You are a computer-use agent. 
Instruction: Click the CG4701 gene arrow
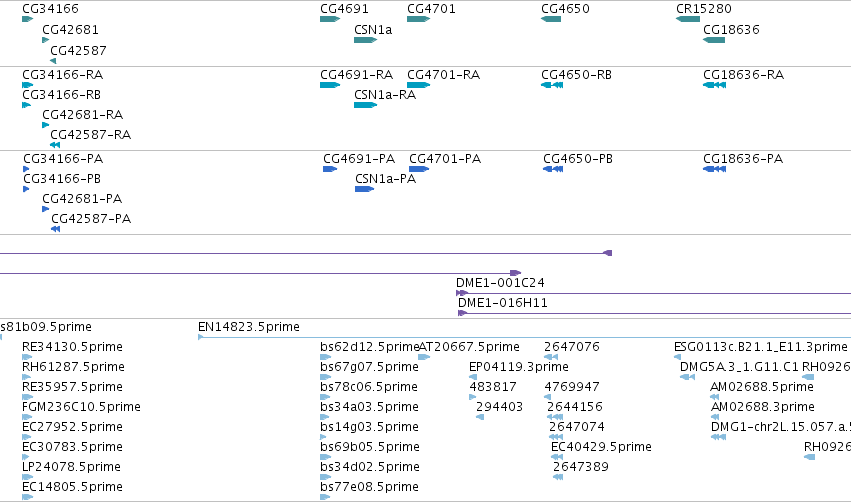coord(418,19)
